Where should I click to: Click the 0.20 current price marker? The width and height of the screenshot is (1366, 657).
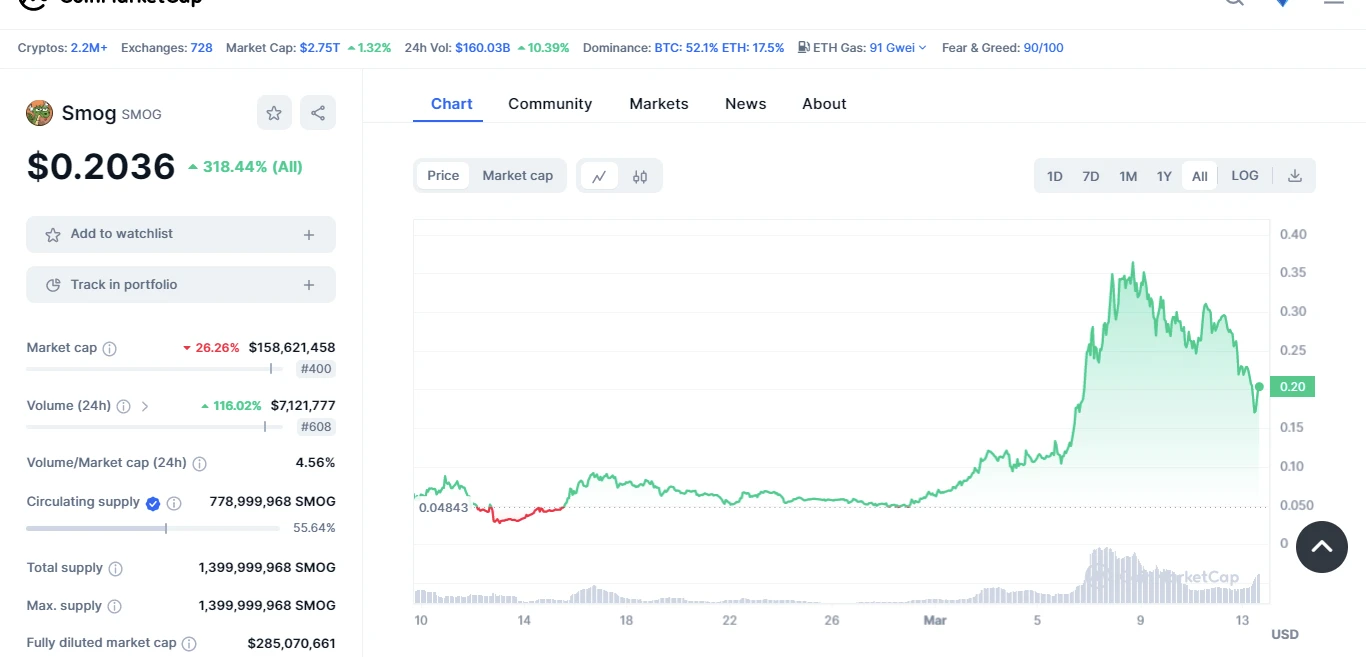coord(1292,387)
